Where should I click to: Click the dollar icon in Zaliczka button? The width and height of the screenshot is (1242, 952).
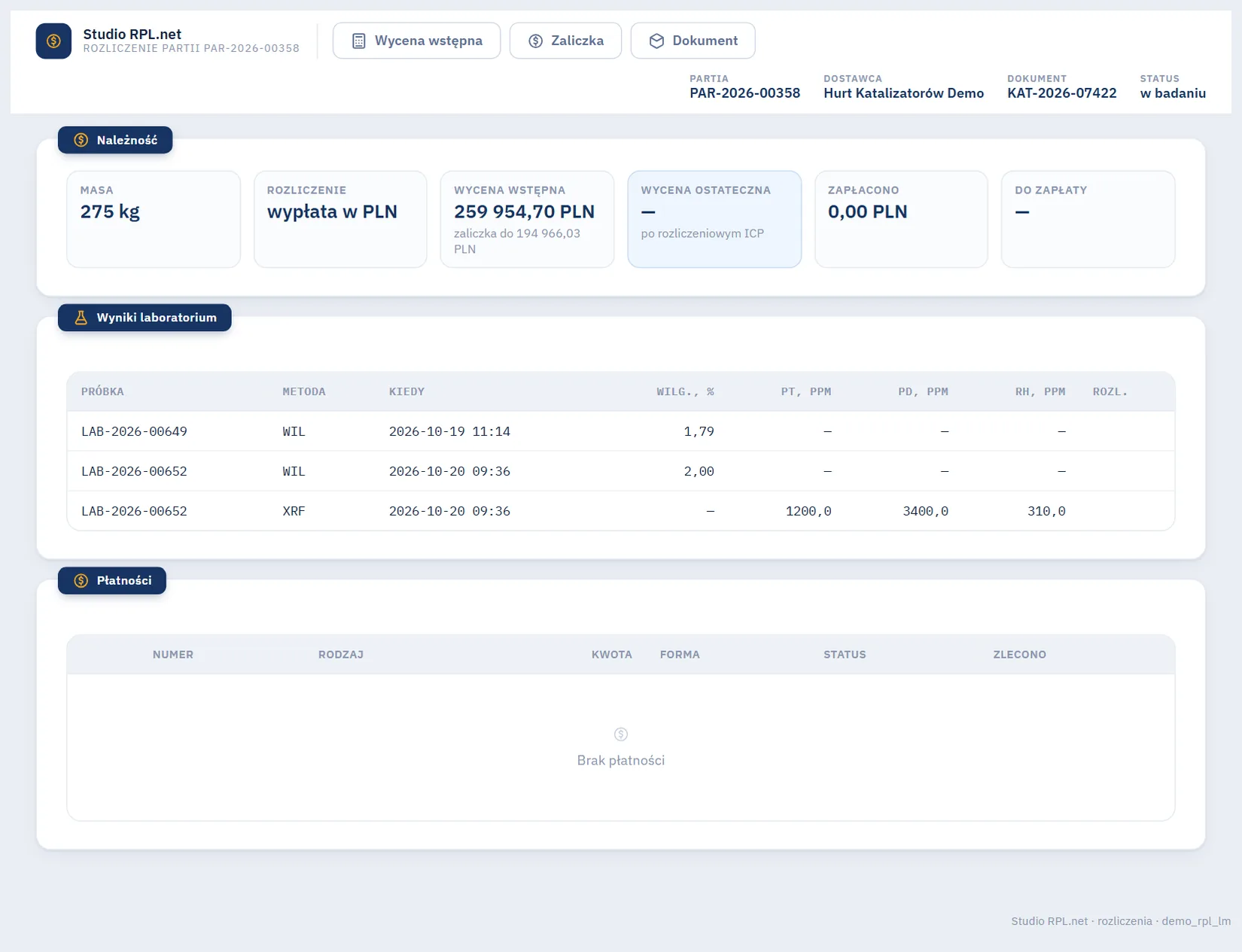click(535, 41)
